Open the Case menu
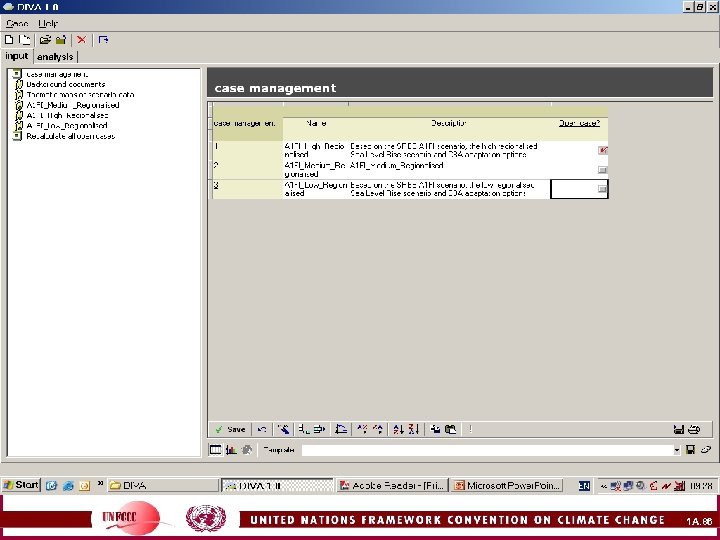Screen dimensions: 720x540 click(17, 23)
